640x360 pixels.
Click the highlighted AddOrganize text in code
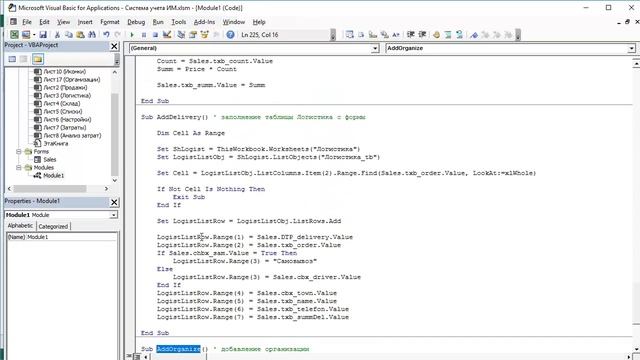[178, 349]
